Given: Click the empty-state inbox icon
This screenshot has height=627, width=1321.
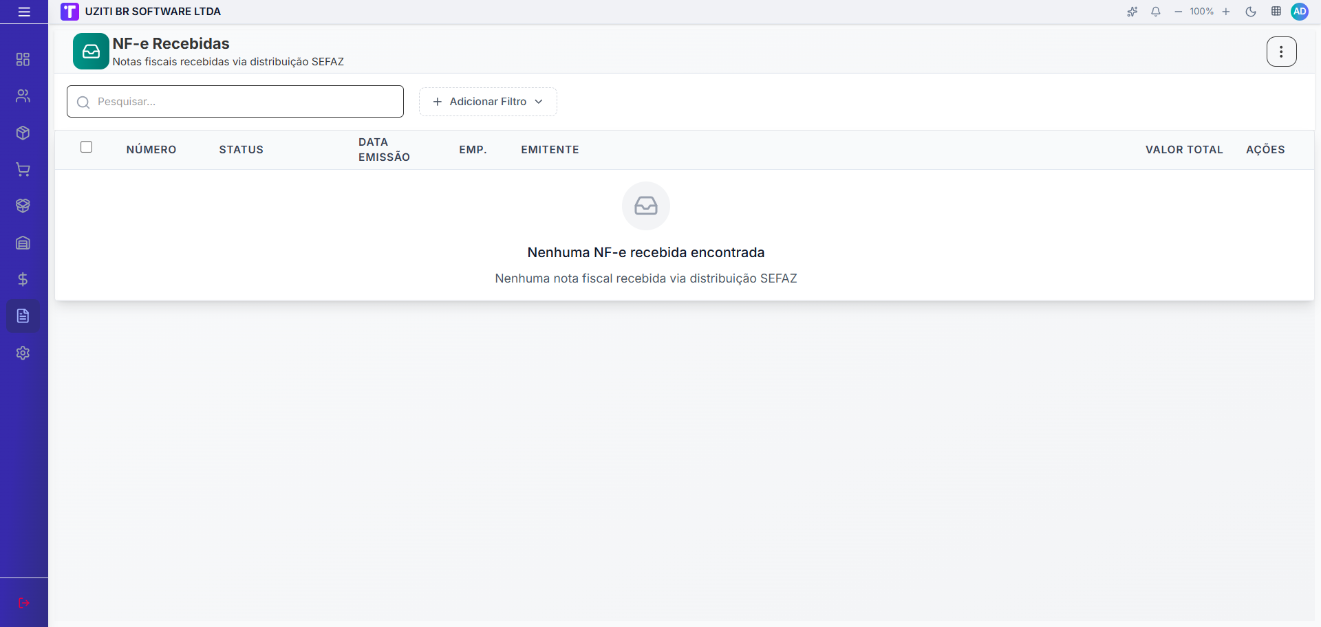Looking at the screenshot, I should [646, 206].
